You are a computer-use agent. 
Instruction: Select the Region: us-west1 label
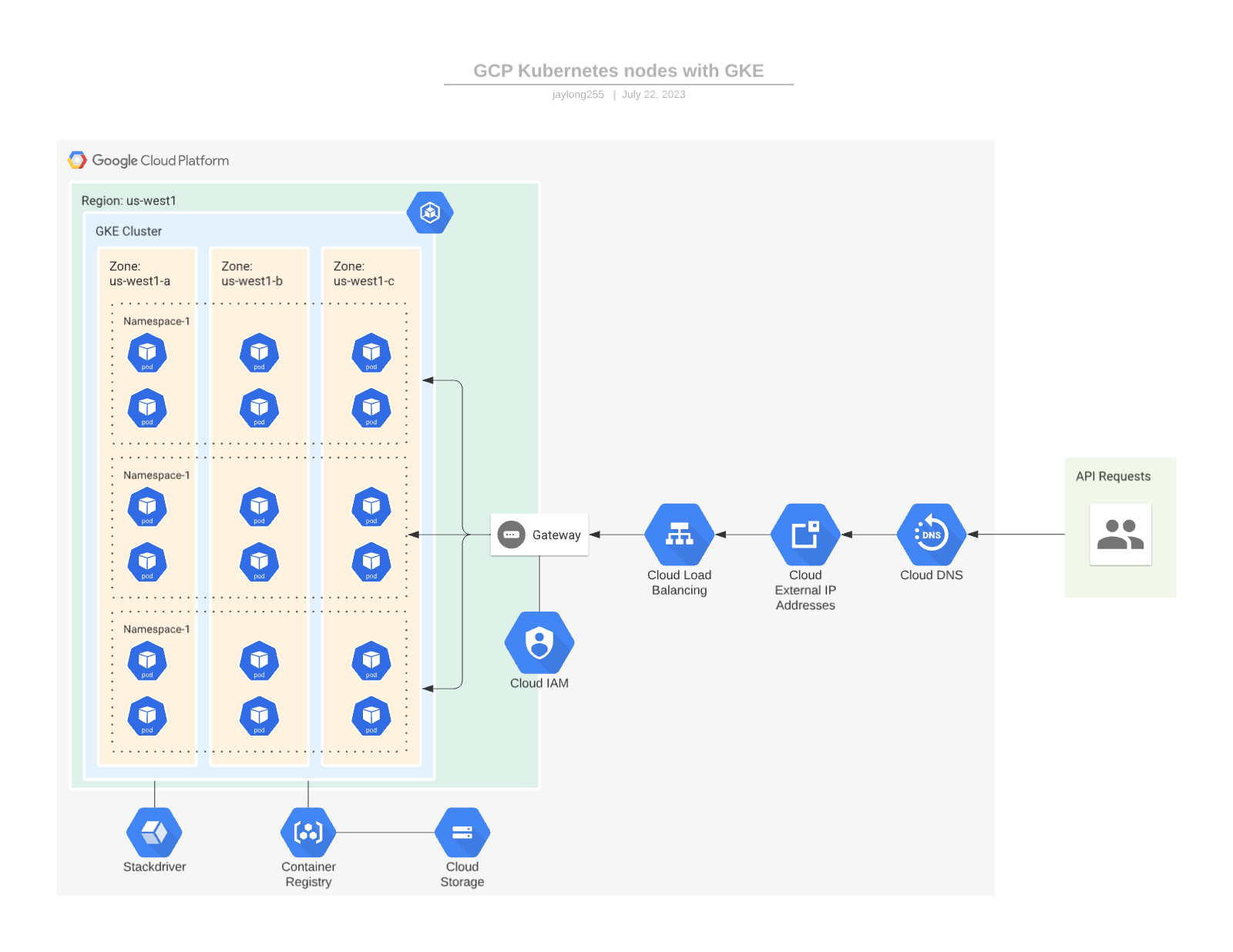[129, 201]
